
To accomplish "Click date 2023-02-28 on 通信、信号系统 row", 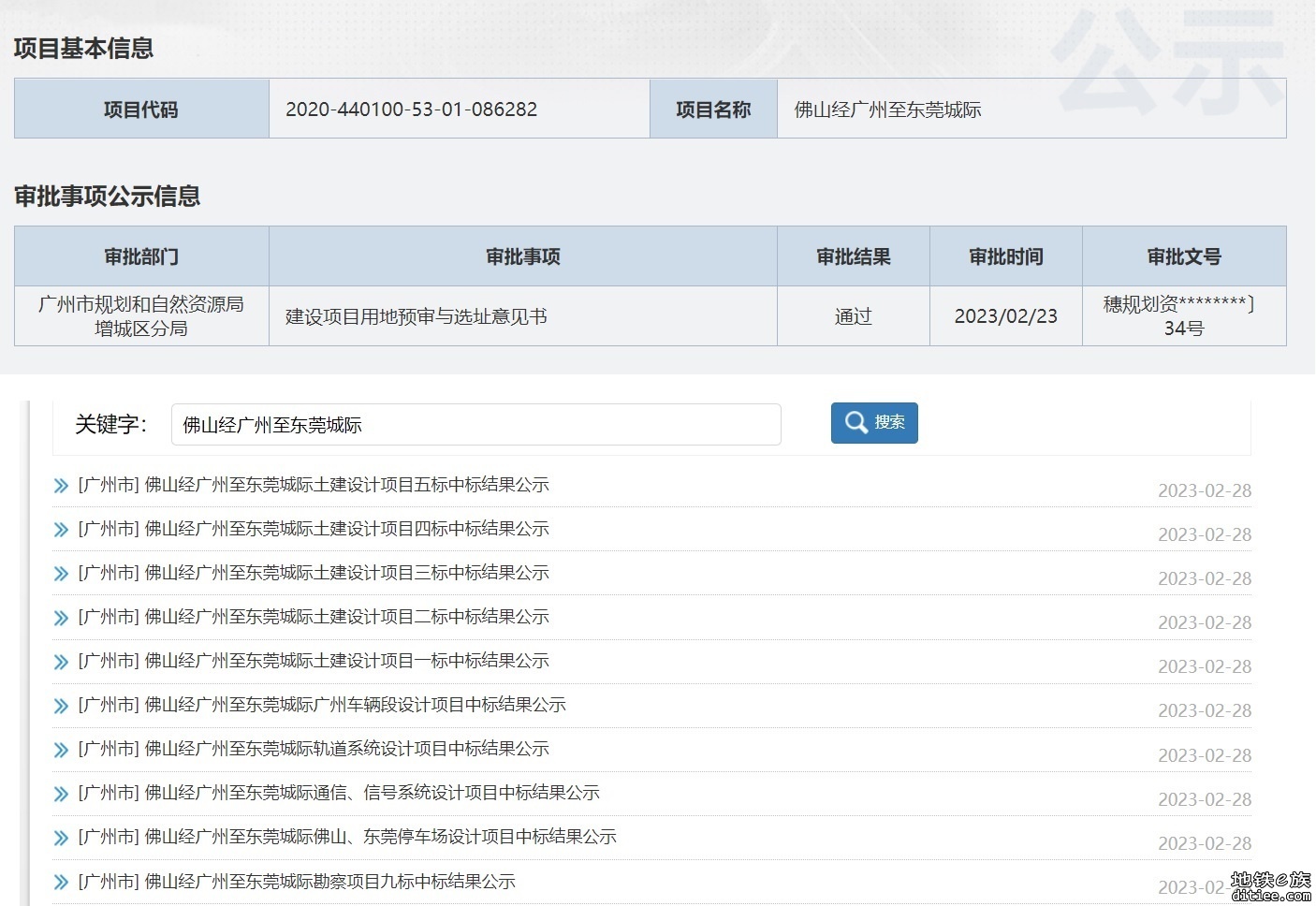I will (x=1205, y=799).
